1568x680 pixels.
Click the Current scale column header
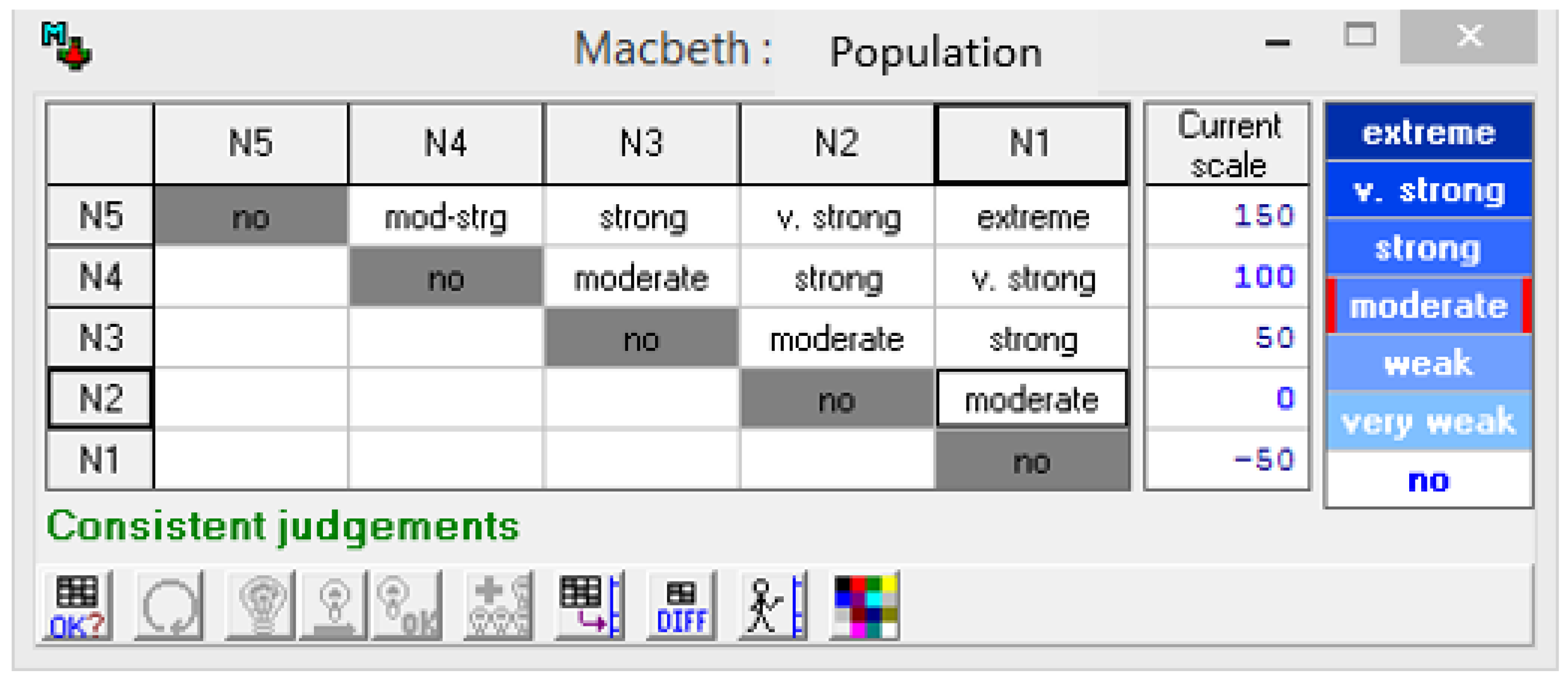click(1227, 144)
